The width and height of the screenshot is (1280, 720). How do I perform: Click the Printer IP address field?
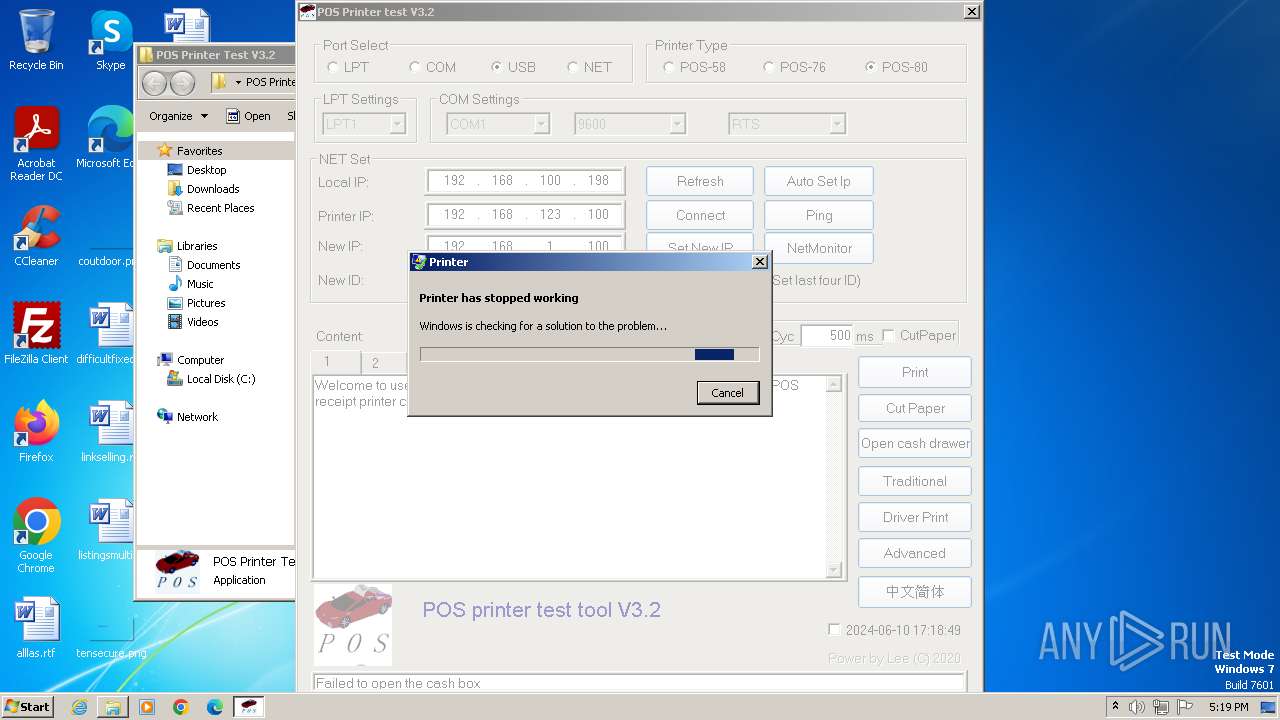(526, 215)
